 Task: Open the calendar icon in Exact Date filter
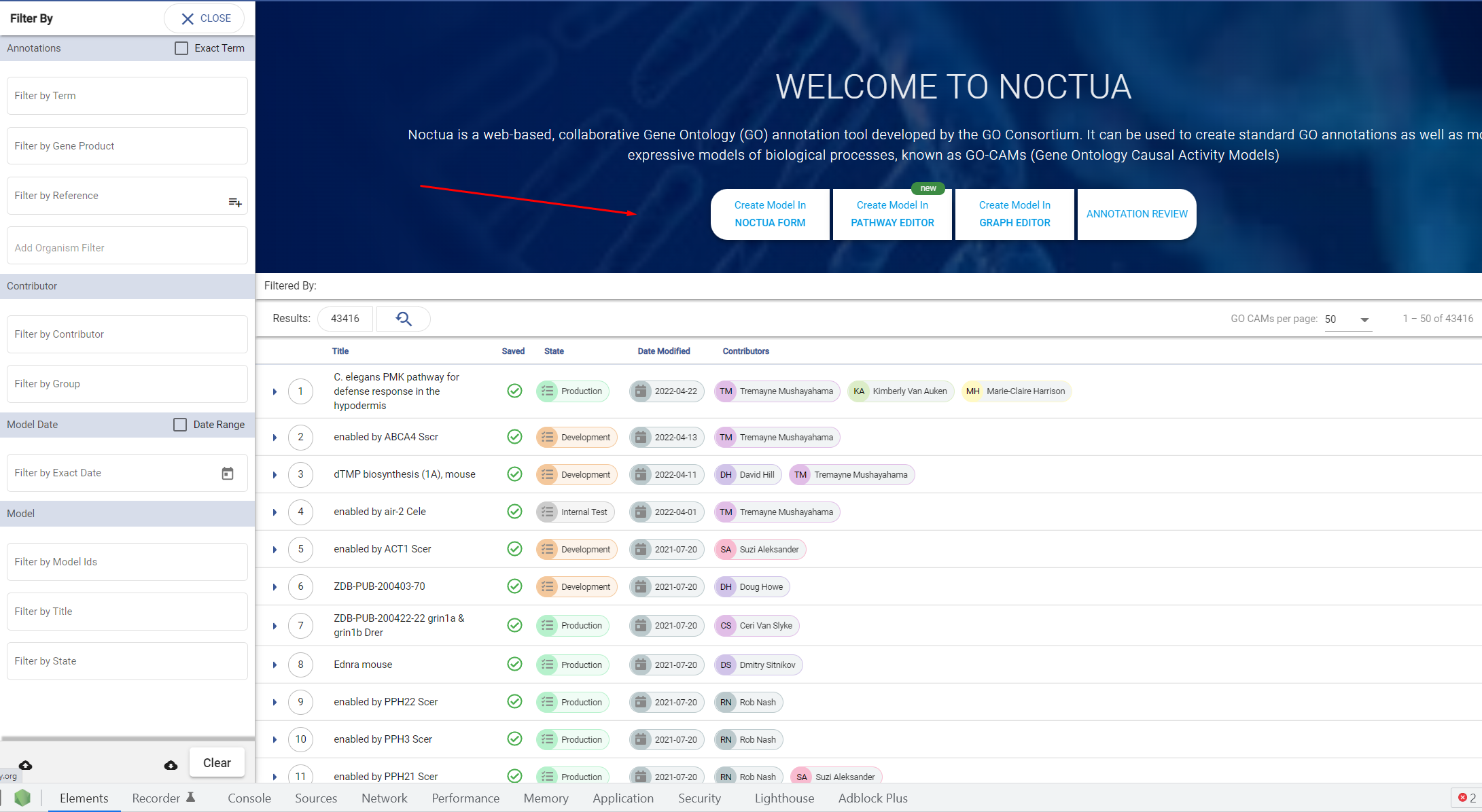[x=228, y=474]
